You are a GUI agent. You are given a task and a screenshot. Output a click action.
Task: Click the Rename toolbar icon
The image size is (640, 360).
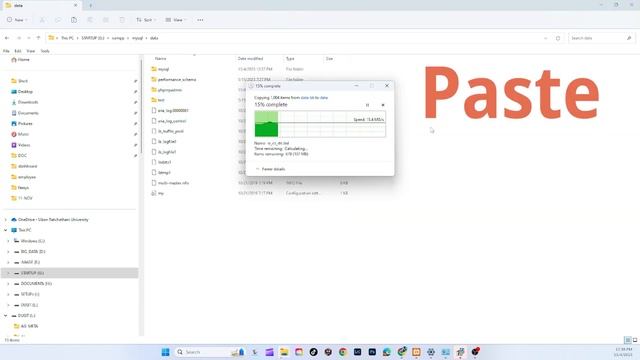(90, 20)
